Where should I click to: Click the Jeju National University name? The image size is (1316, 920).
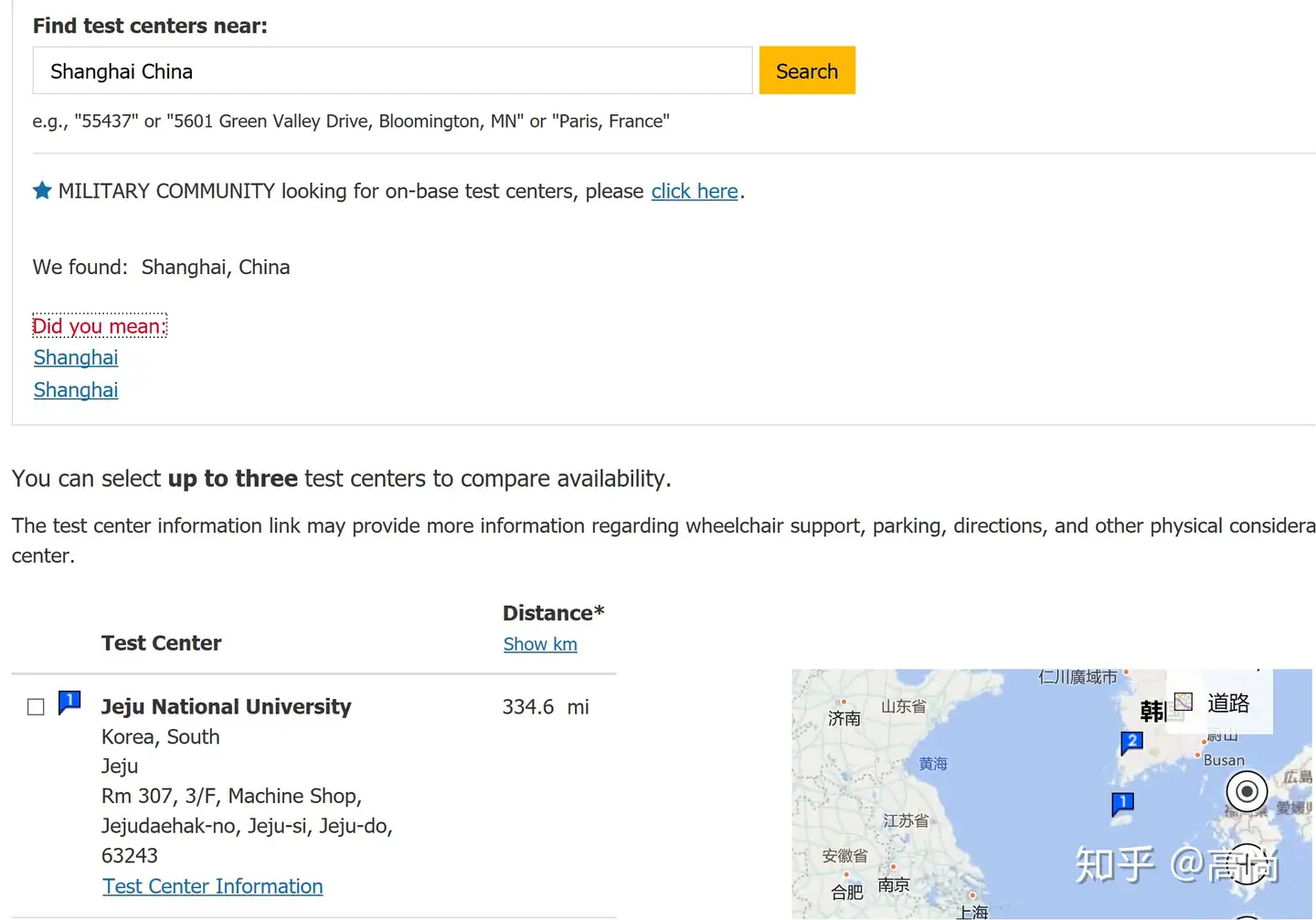coord(226,706)
